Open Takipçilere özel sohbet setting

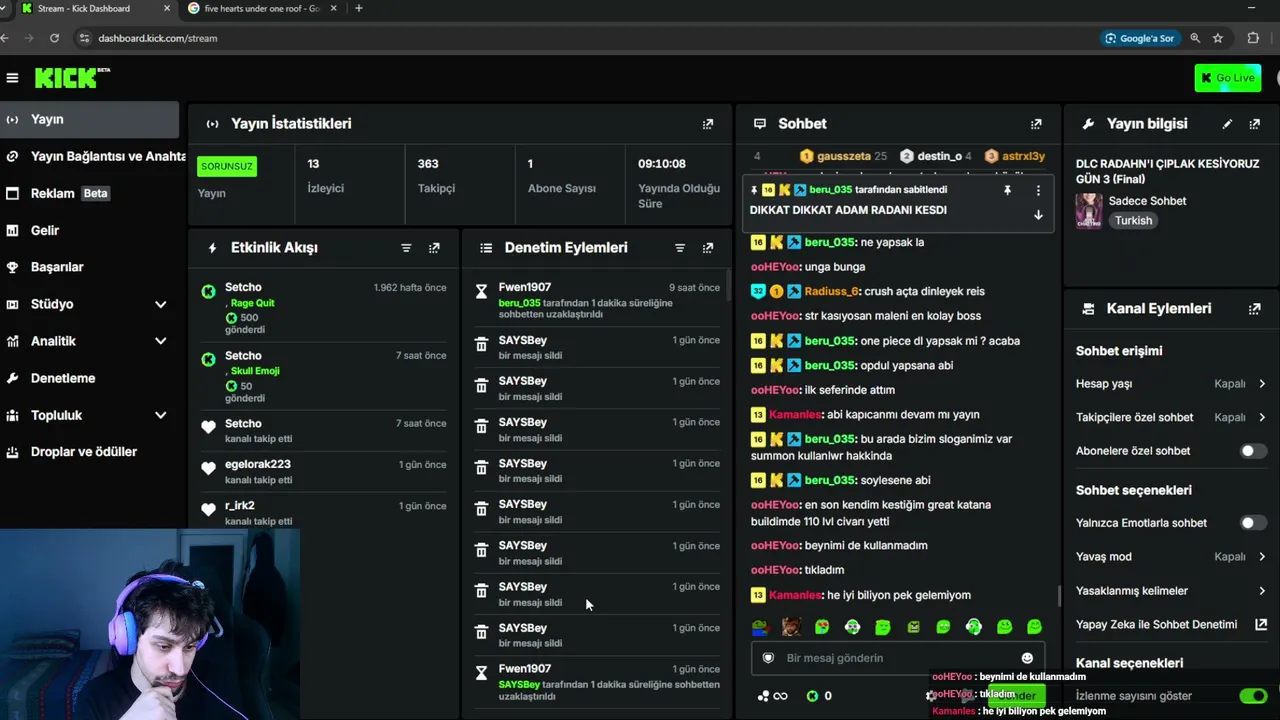1171,418
